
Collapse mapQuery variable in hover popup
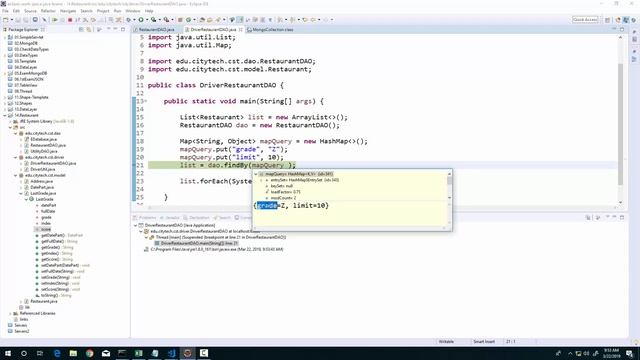(x=256, y=174)
